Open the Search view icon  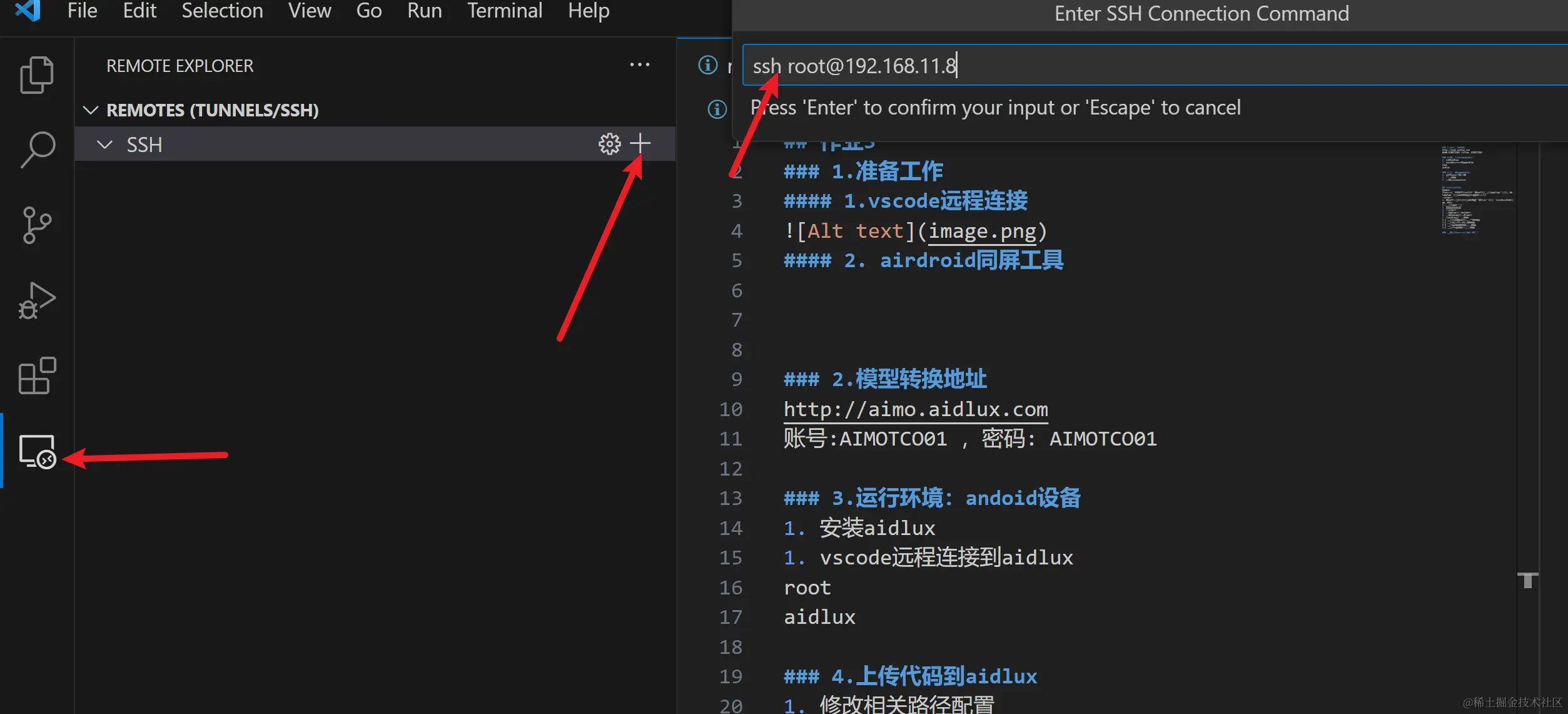coord(37,150)
